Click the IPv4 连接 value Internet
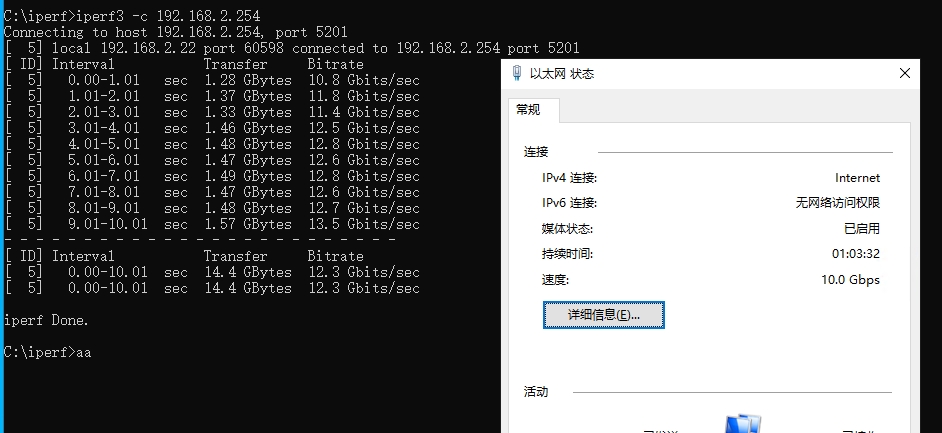The height and width of the screenshot is (433, 942). click(857, 178)
